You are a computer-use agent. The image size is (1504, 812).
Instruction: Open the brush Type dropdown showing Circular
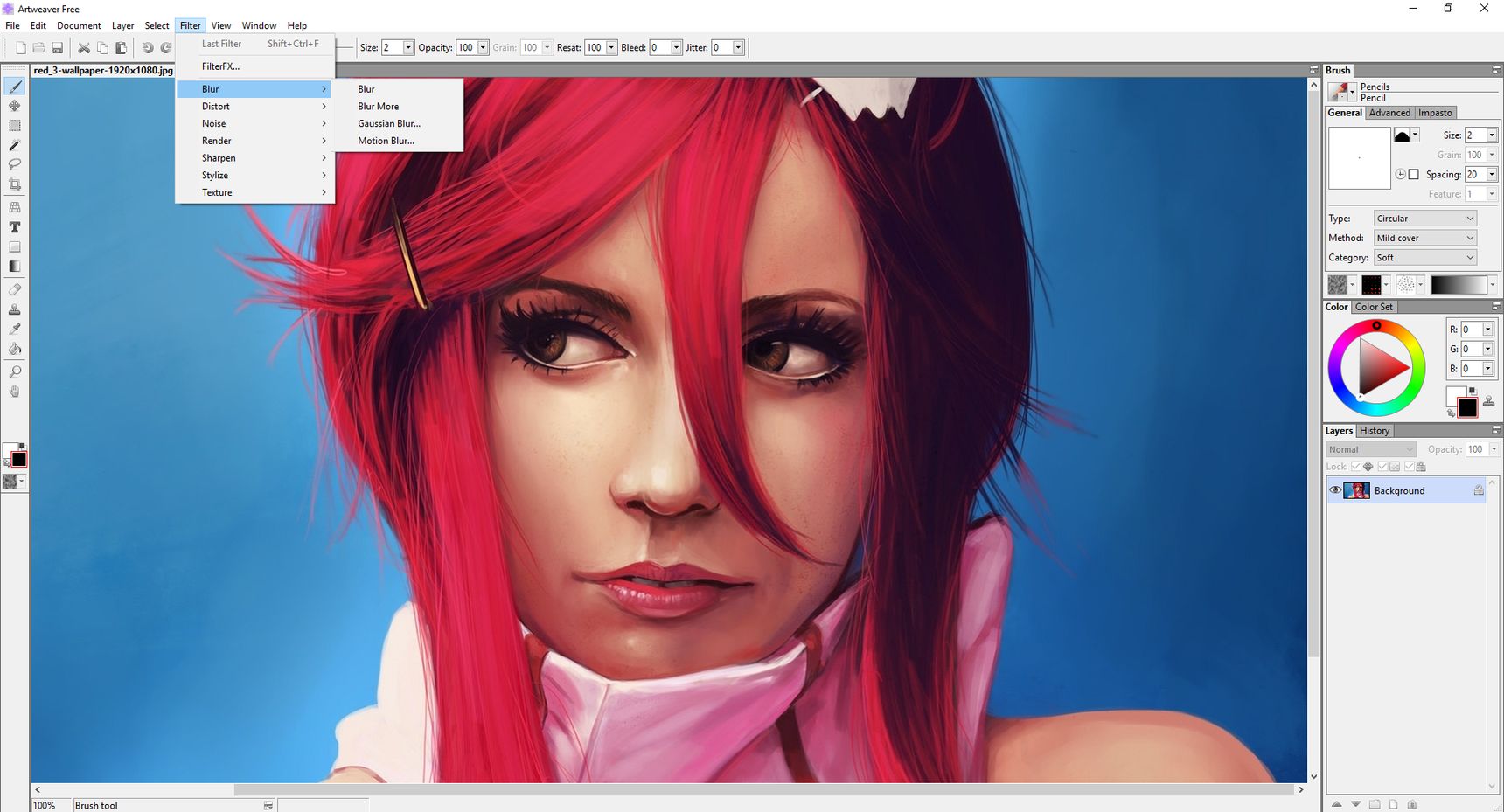[1425, 219]
